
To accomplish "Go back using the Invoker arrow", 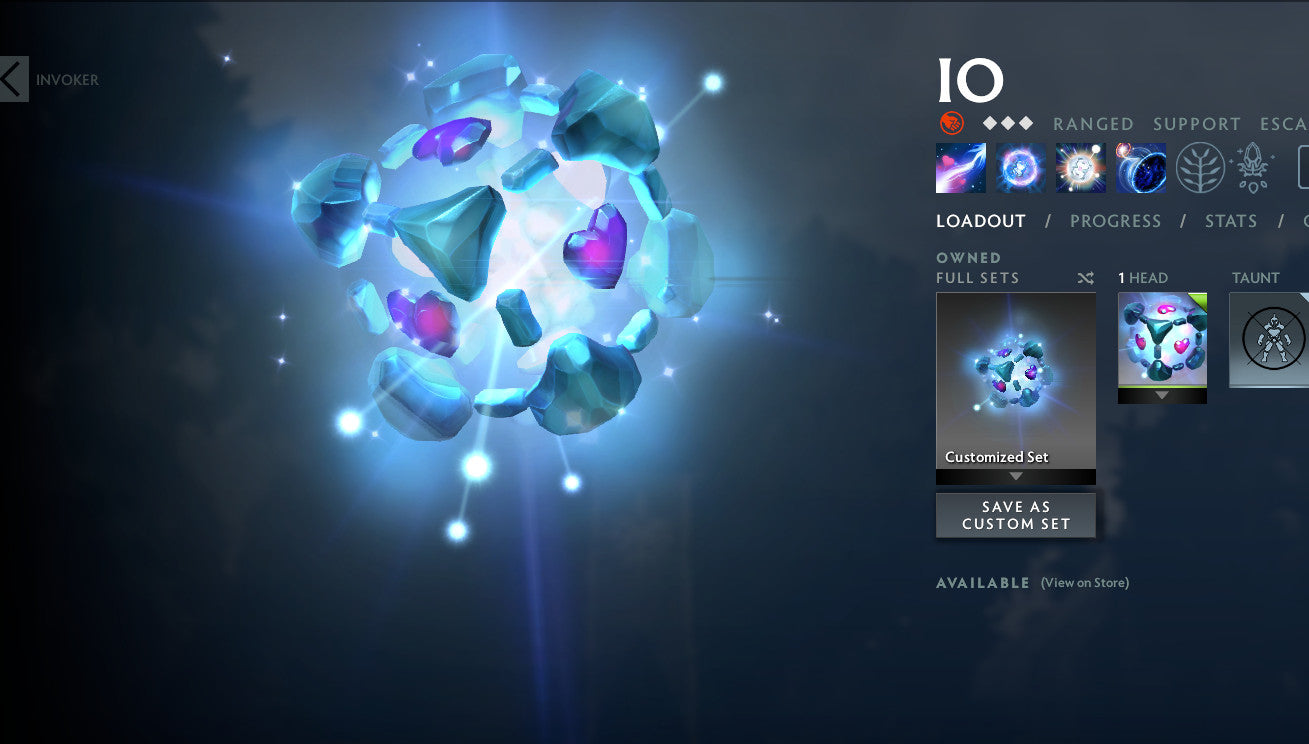I will (x=13, y=79).
